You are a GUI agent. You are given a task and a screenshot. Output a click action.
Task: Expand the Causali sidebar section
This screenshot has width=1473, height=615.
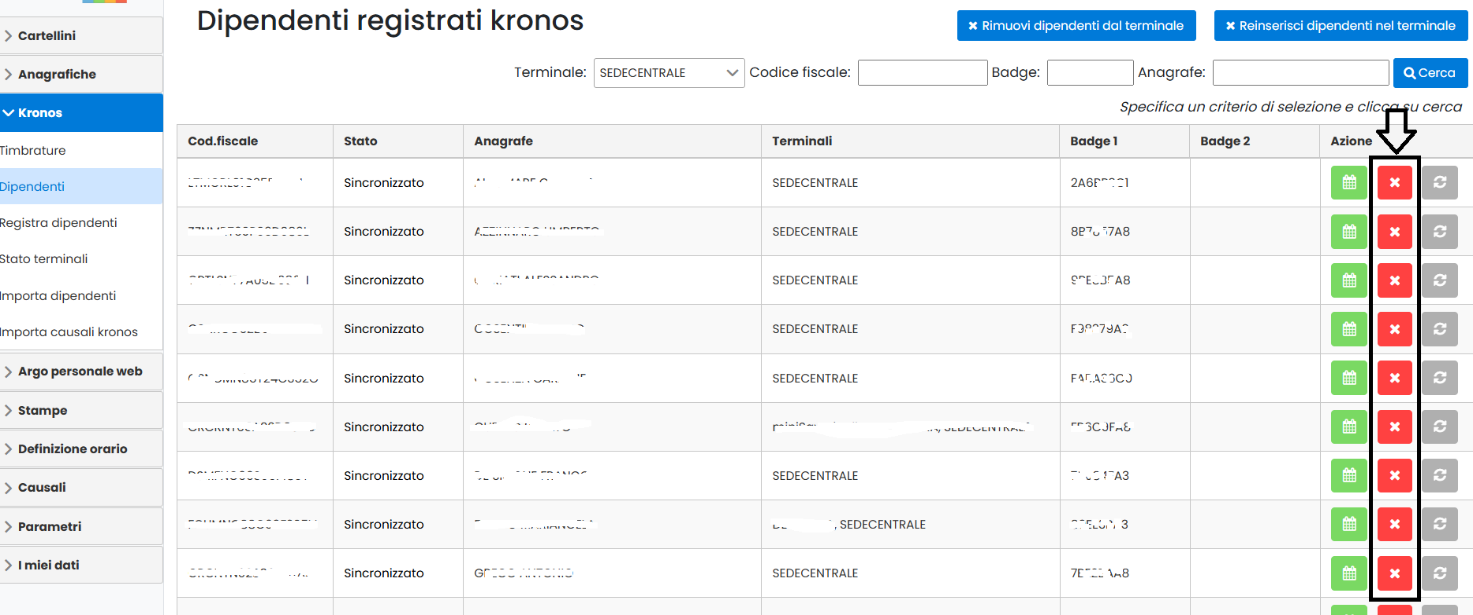[x=81, y=487]
